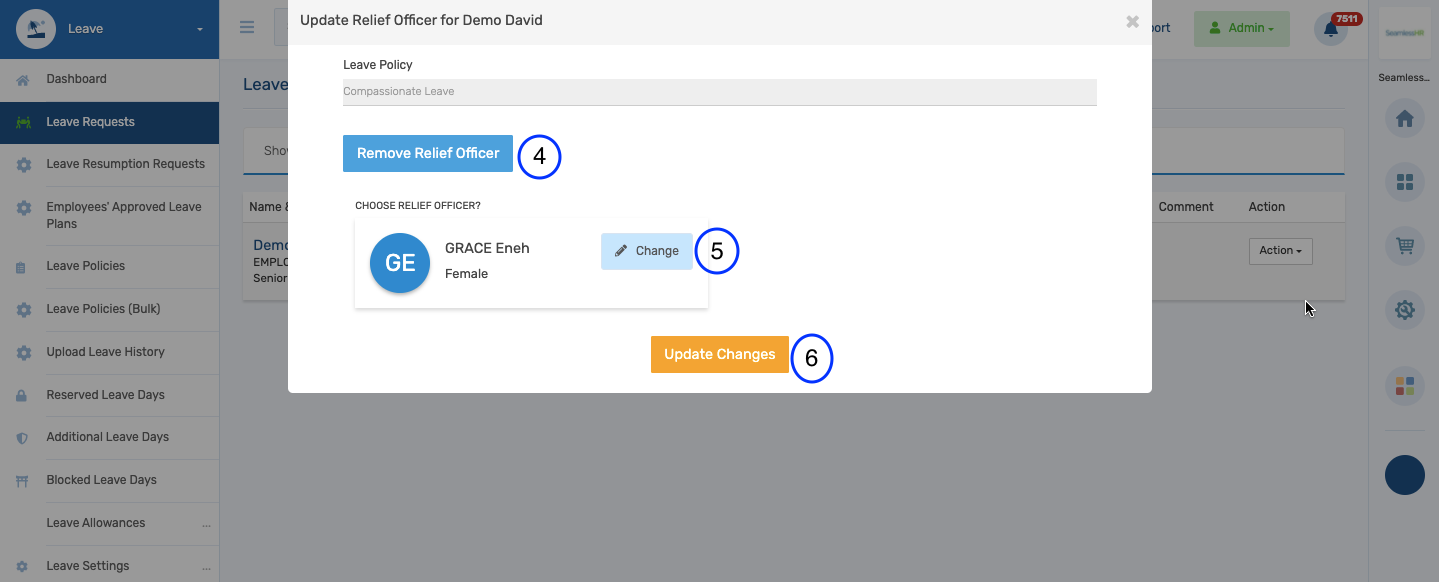Image resolution: width=1439 pixels, height=582 pixels.
Task: Open the Action dropdown in table row
Action: [1280, 251]
